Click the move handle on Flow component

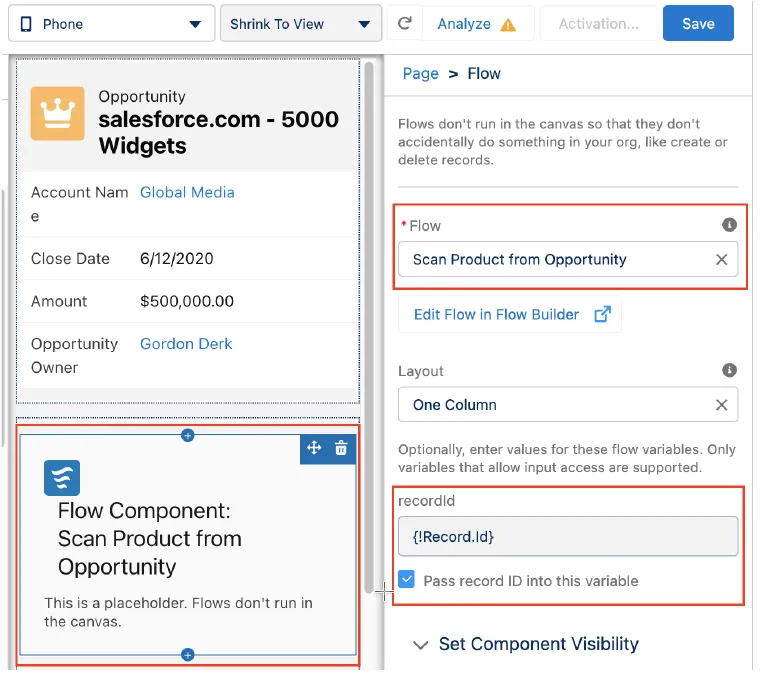point(316,450)
